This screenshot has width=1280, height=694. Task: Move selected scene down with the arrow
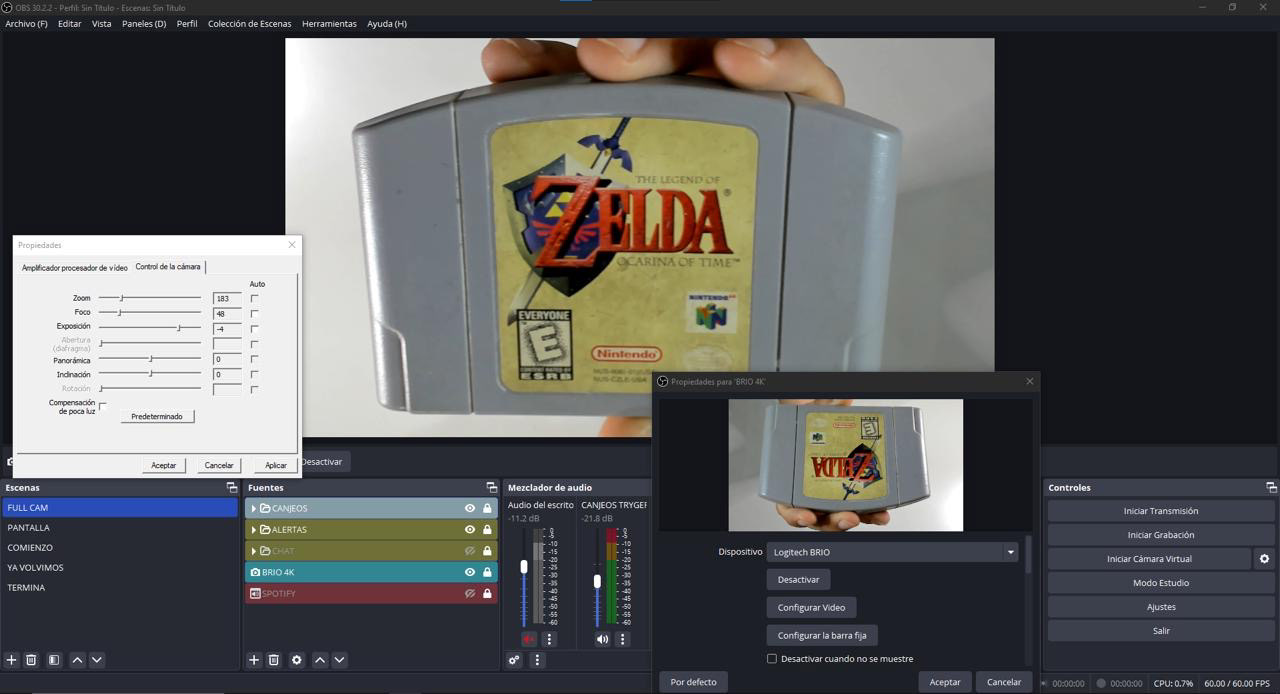coord(97,660)
